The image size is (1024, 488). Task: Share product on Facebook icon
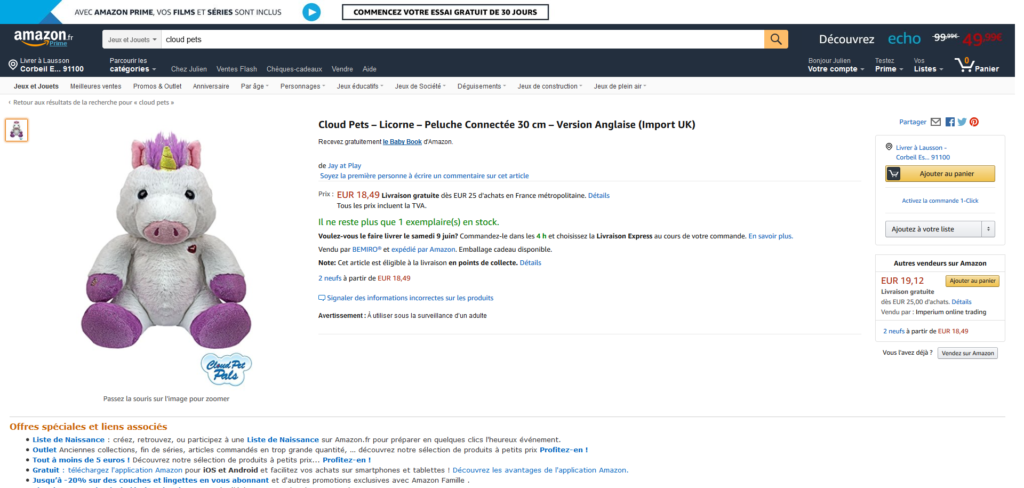coord(950,122)
